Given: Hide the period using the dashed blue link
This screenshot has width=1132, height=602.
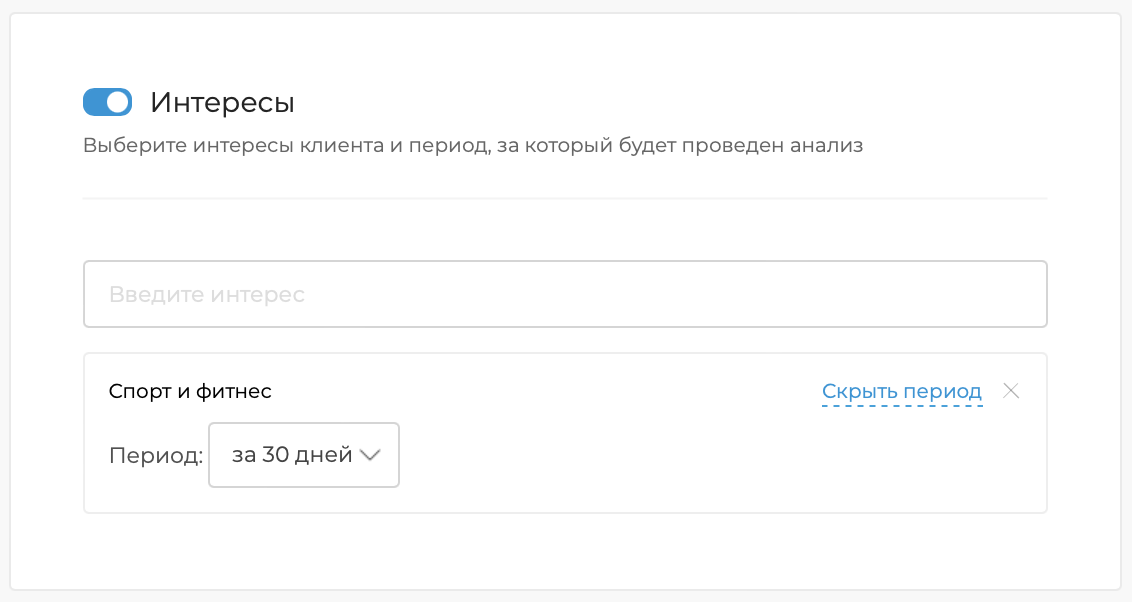Looking at the screenshot, I should pos(901,391).
